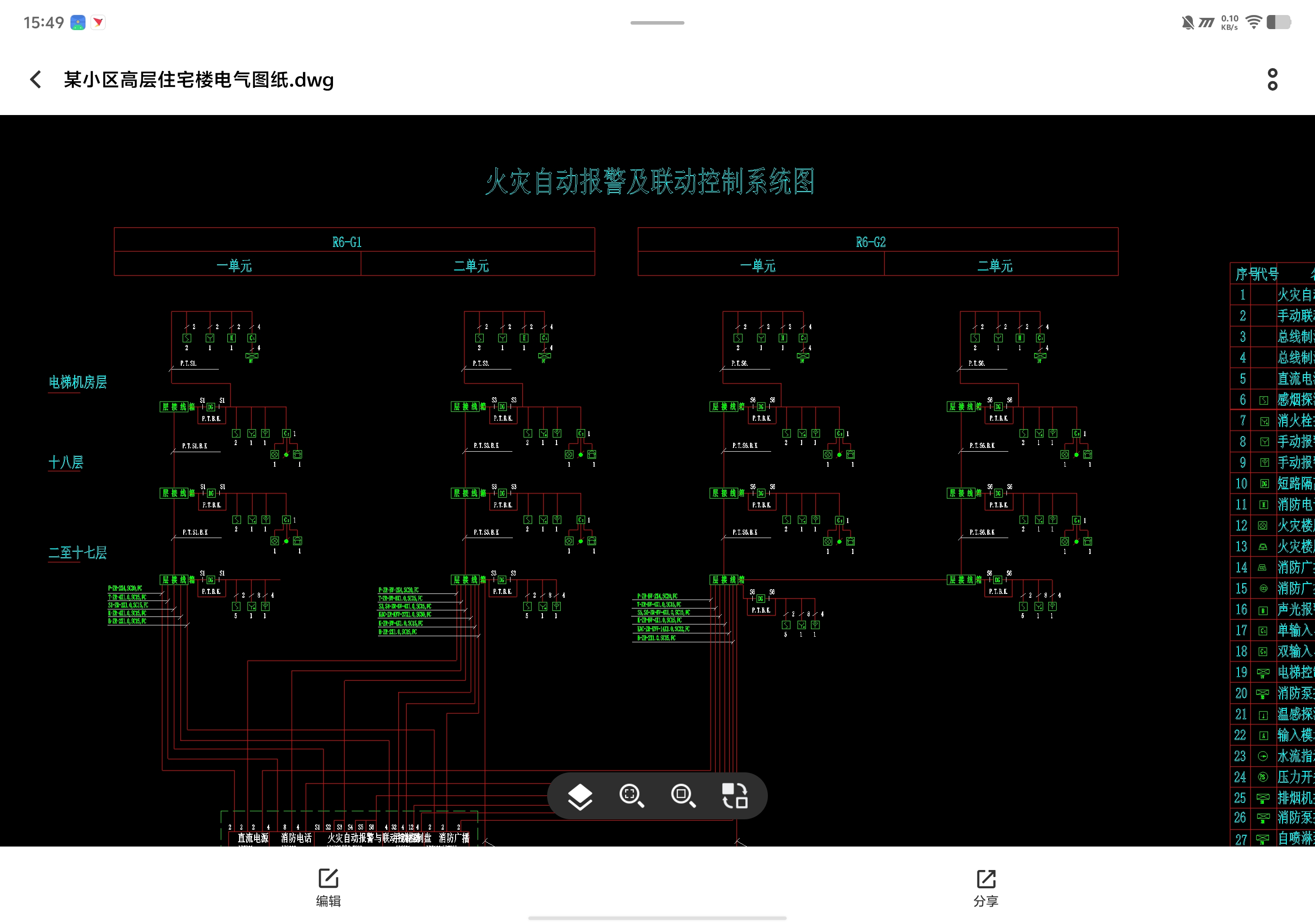Viewport: 1315px width, 924px height.
Task: Go back with the arrow icon
Action: [36, 79]
